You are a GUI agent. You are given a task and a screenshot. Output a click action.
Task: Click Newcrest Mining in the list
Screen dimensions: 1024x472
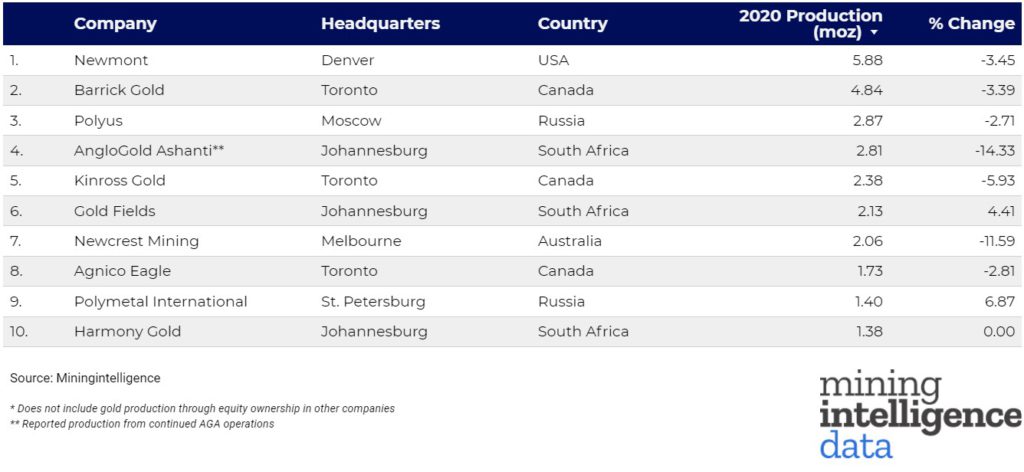pos(136,241)
